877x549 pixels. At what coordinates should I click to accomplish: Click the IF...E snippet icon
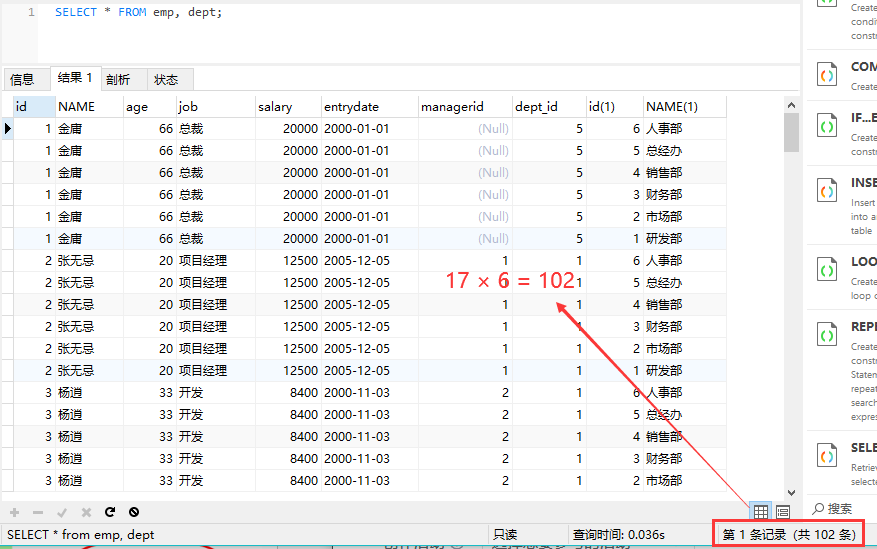827,126
